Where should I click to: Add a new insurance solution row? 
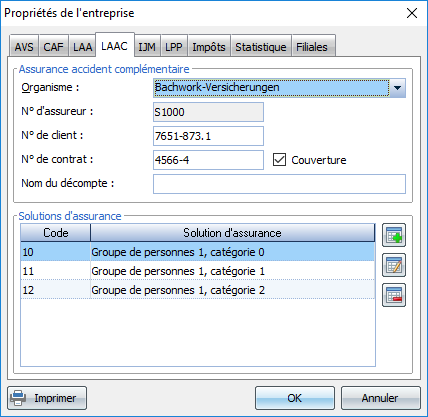[394, 235]
